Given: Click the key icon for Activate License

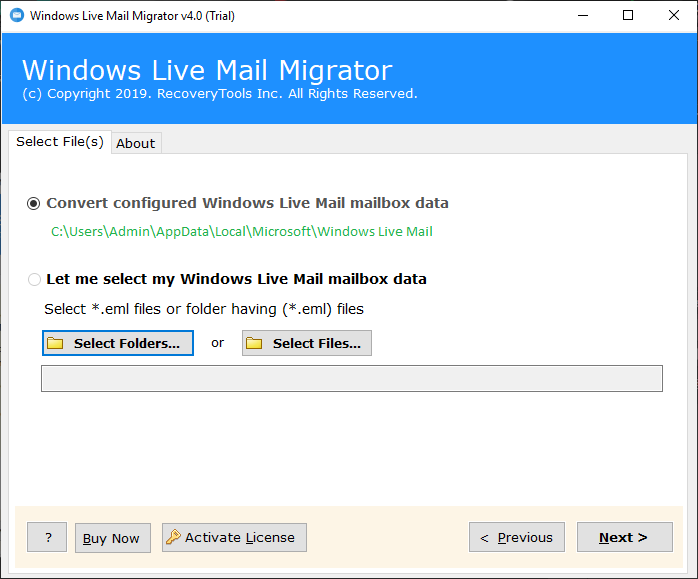Looking at the screenshot, I should [x=173, y=537].
